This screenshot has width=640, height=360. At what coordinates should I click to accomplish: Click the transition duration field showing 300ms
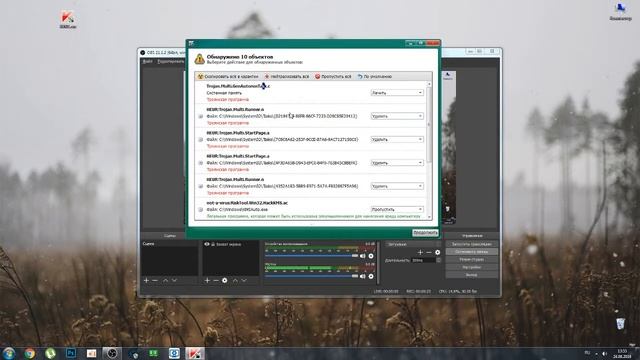424,260
